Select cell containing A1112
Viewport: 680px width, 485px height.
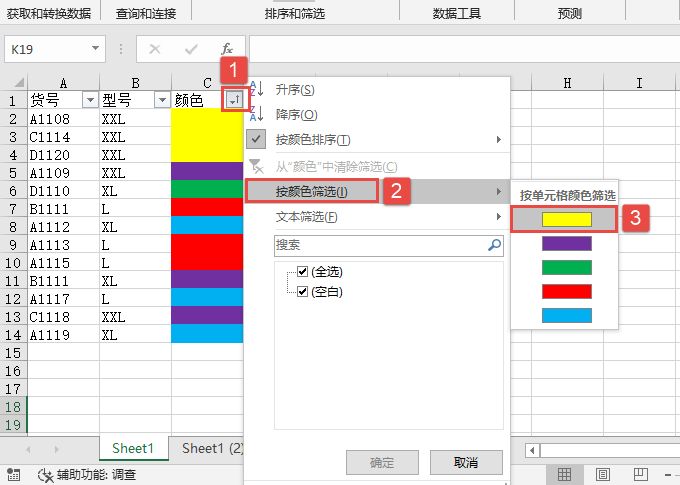(x=63, y=227)
